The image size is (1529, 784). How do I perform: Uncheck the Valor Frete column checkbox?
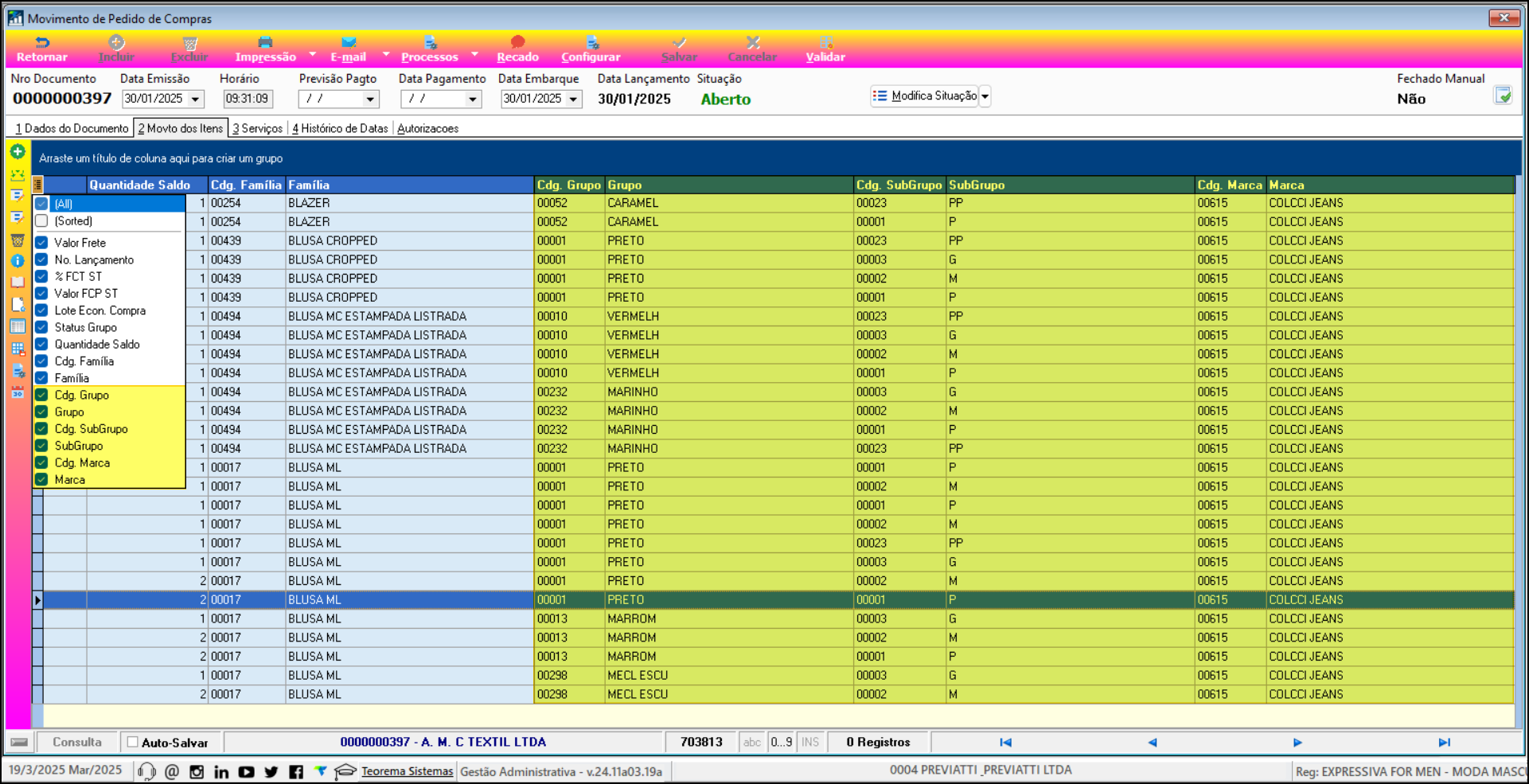[41, 242]
